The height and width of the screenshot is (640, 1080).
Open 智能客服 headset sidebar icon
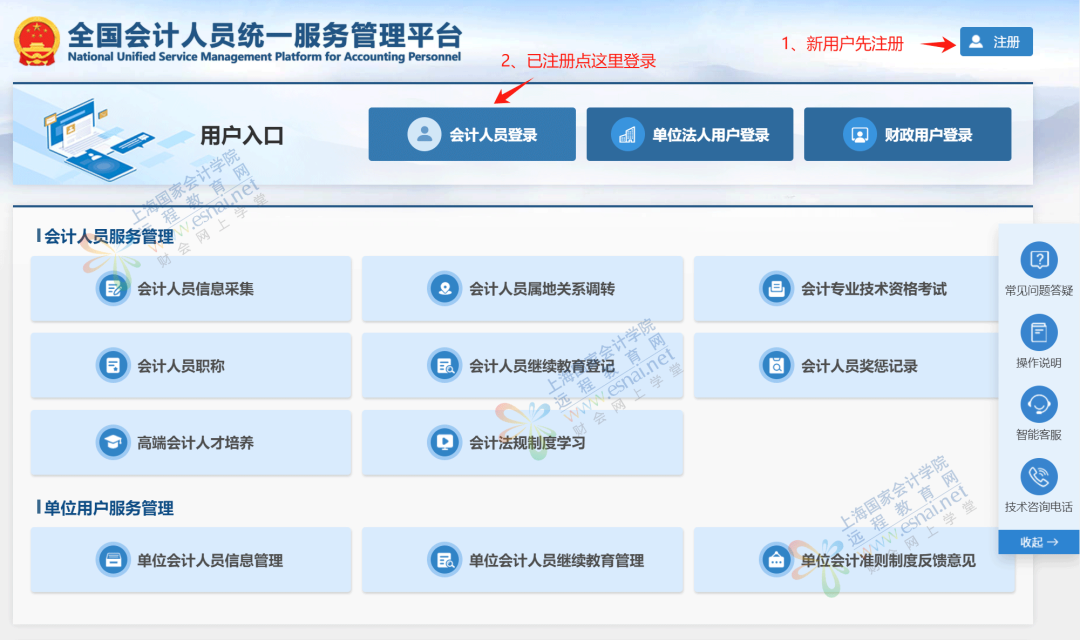coord(1039,404)
